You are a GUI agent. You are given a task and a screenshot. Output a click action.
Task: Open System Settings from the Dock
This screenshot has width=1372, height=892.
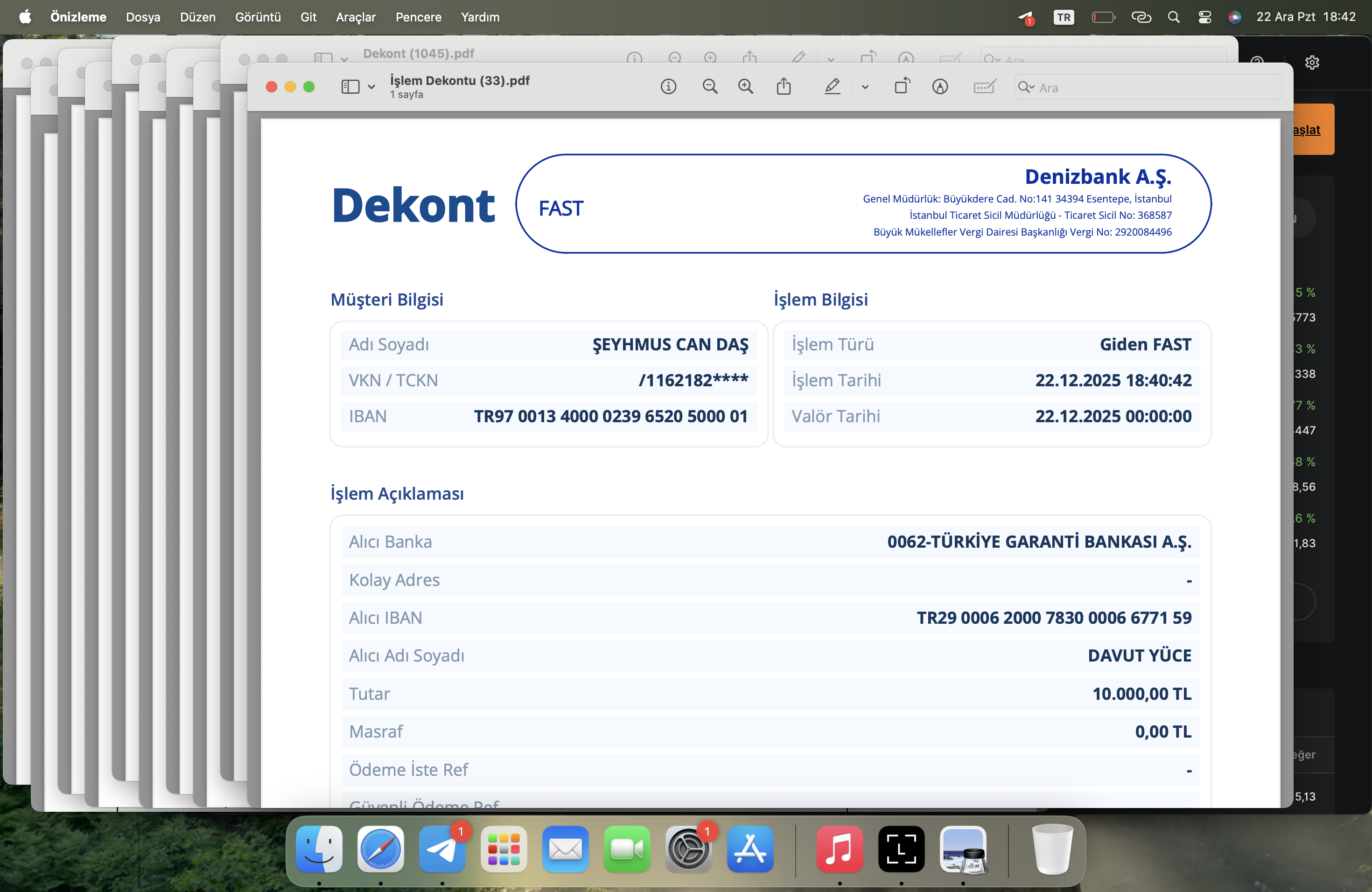(x=688, y=849)
